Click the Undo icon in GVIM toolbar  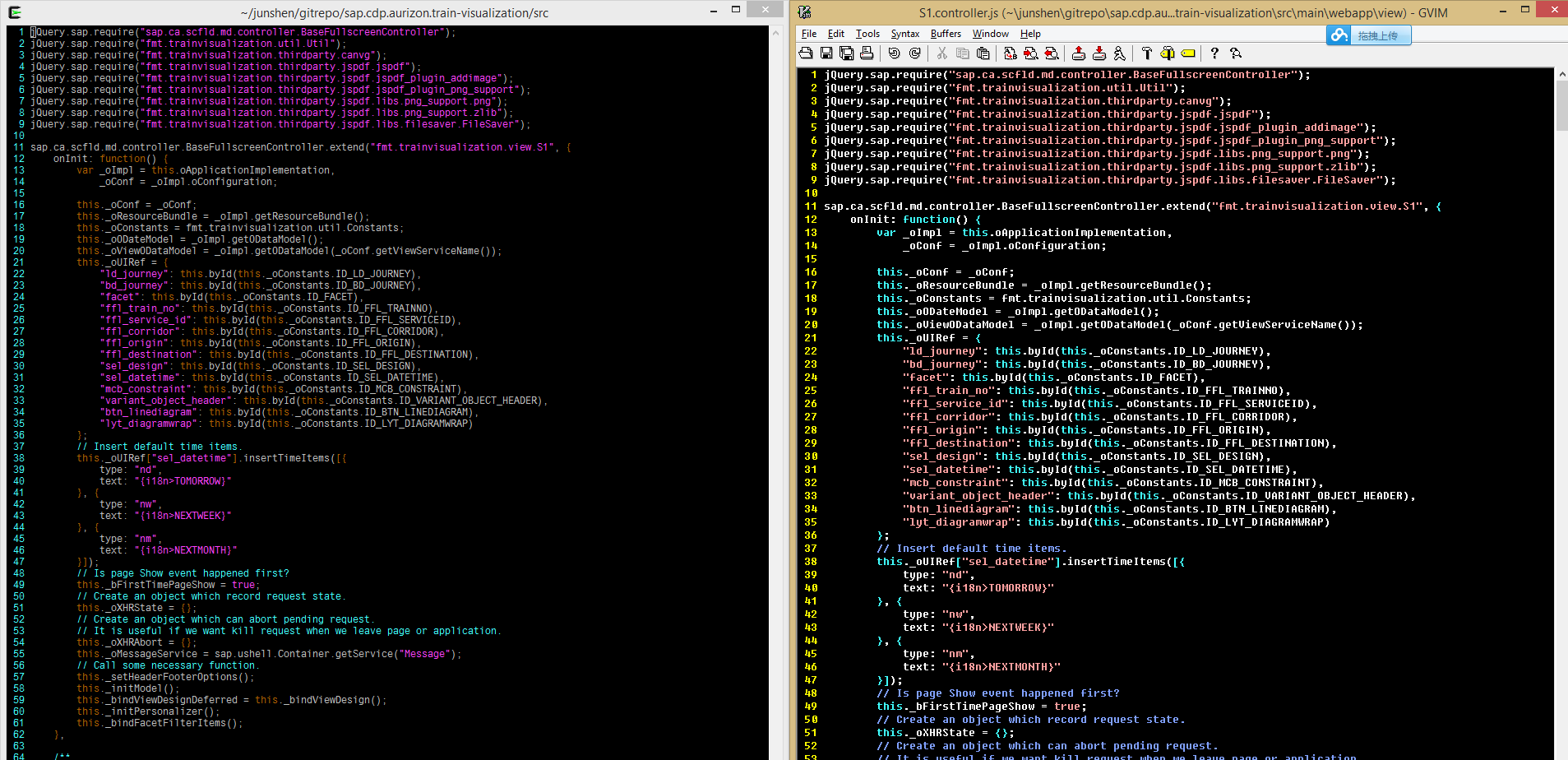(894, 53)
